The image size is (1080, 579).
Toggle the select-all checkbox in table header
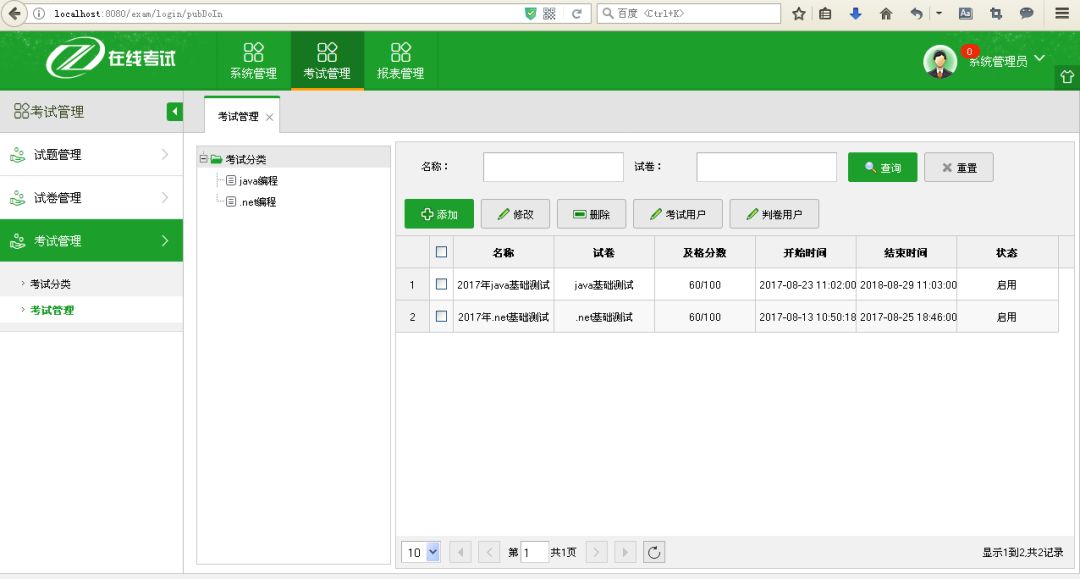pos(441,252)
